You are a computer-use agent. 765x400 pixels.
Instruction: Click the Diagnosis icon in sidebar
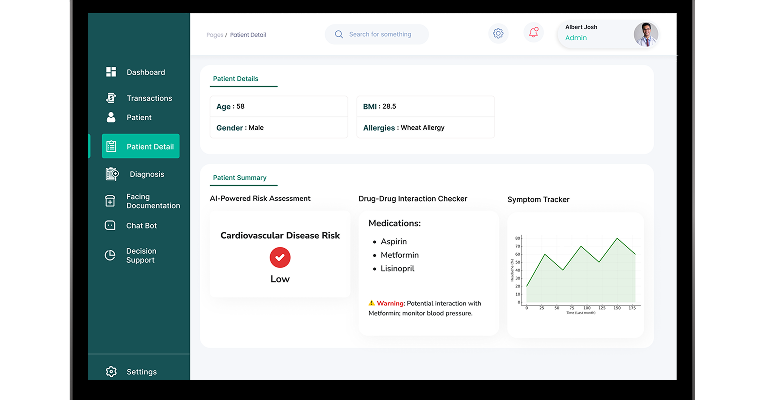112,174
